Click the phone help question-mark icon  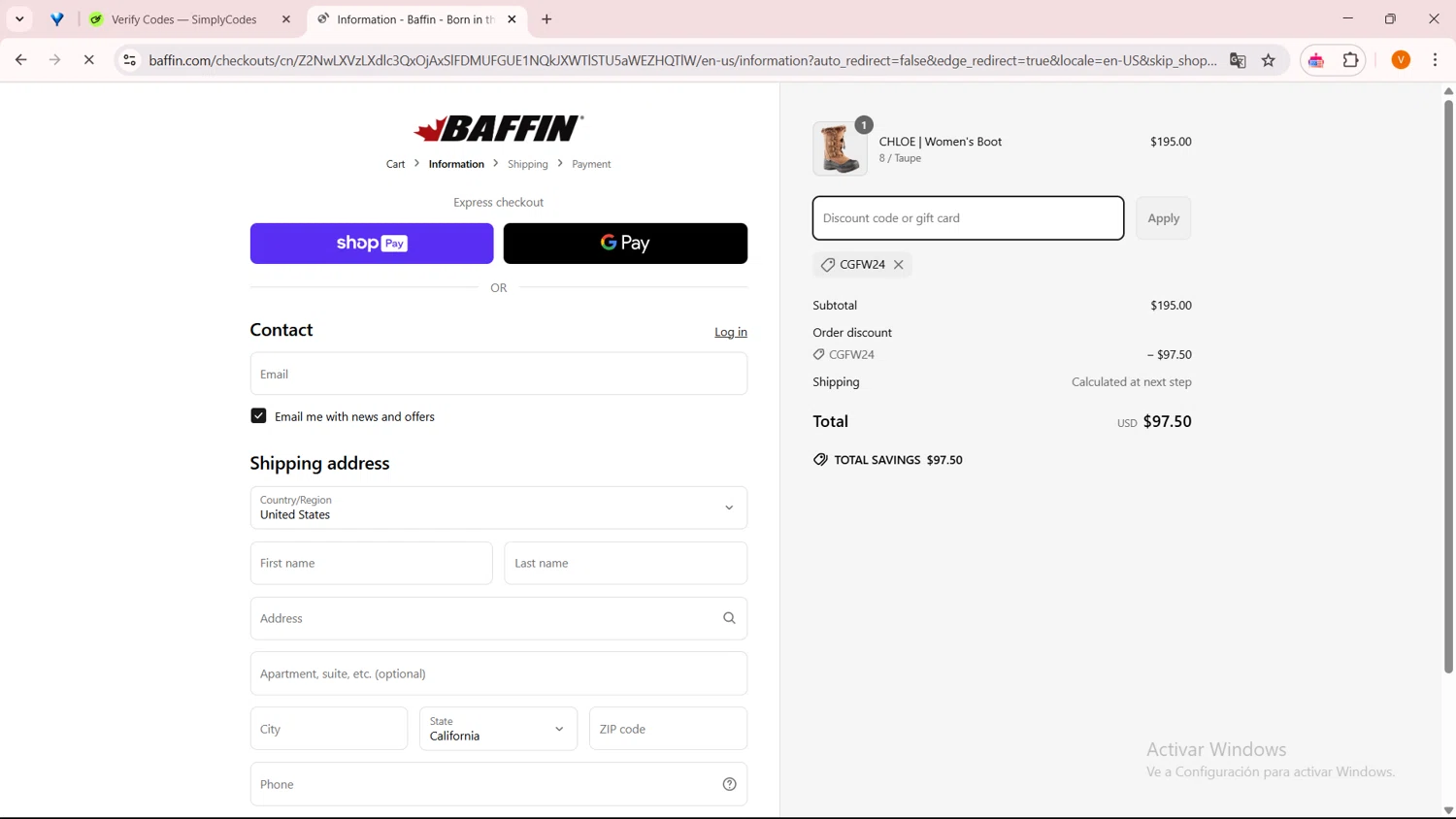(x=729, y=784)
